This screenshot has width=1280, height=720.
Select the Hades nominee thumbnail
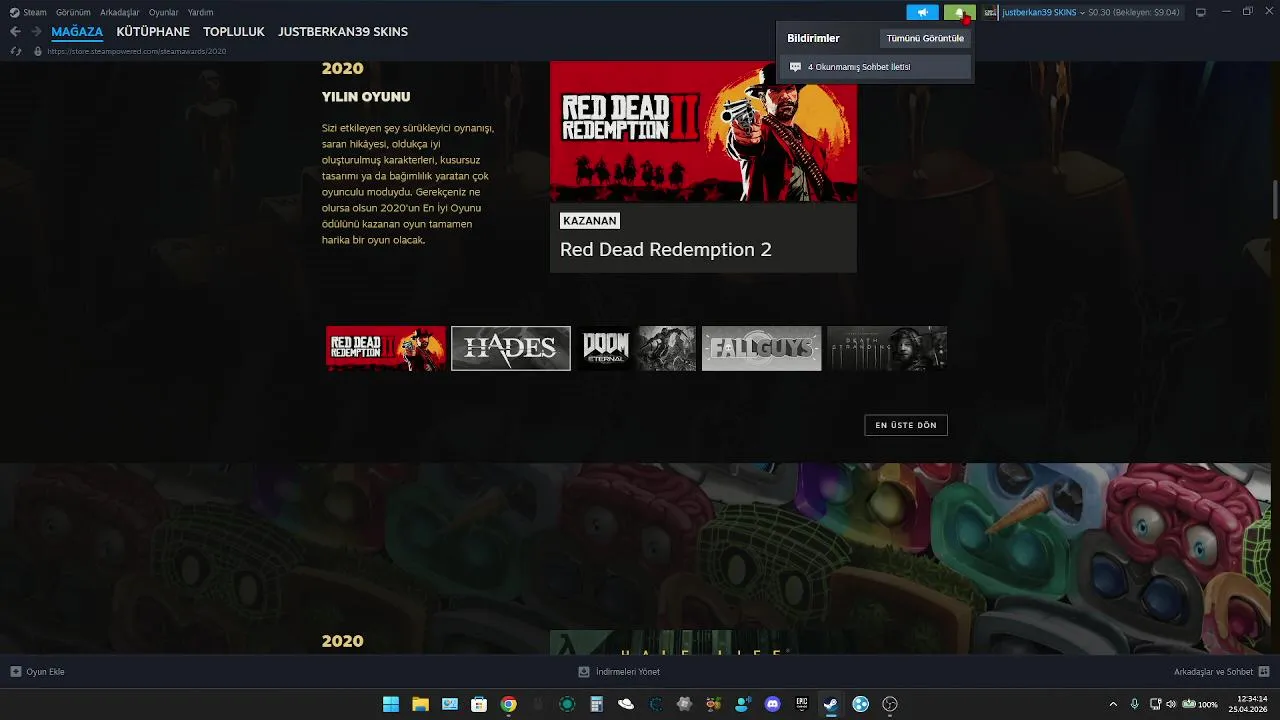(511, 348)
